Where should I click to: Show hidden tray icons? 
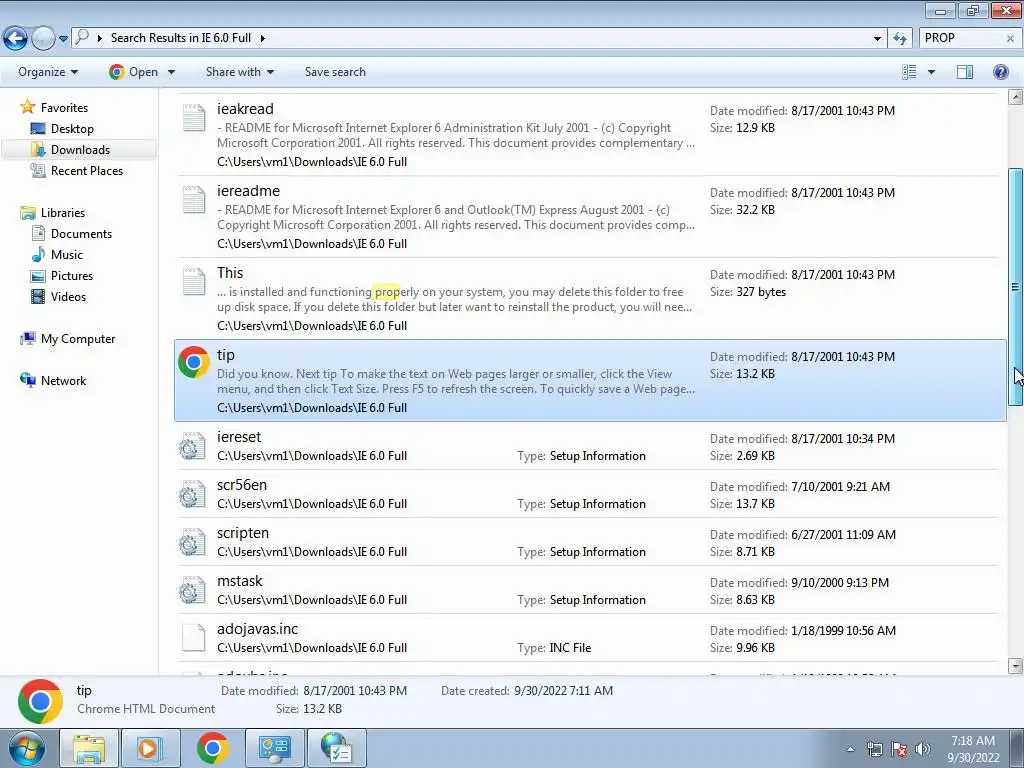point(850,749)
